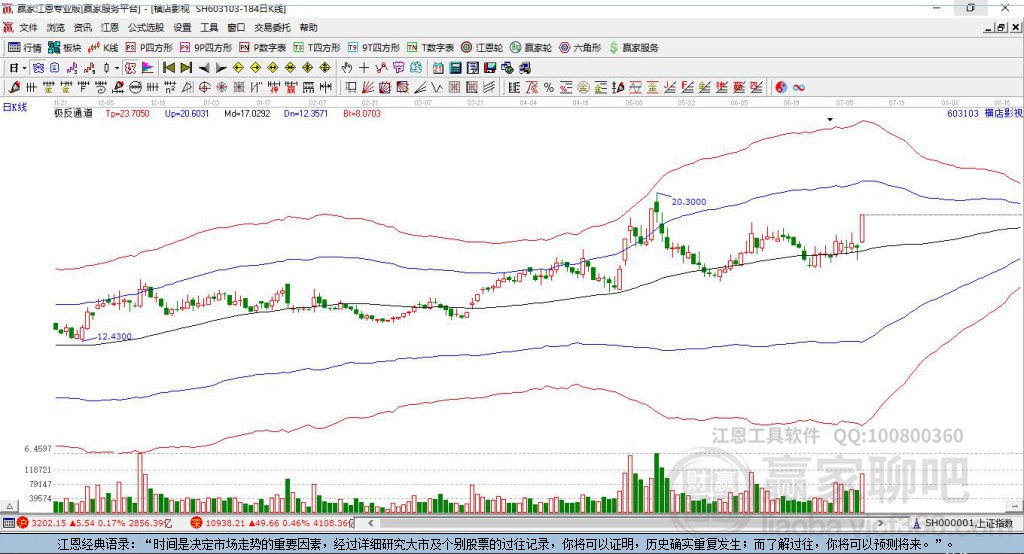The width and height of the screenshot is (1024, 554).
Task: Click the Tp=23.7050 indicator value
Action: pos(127,114)
